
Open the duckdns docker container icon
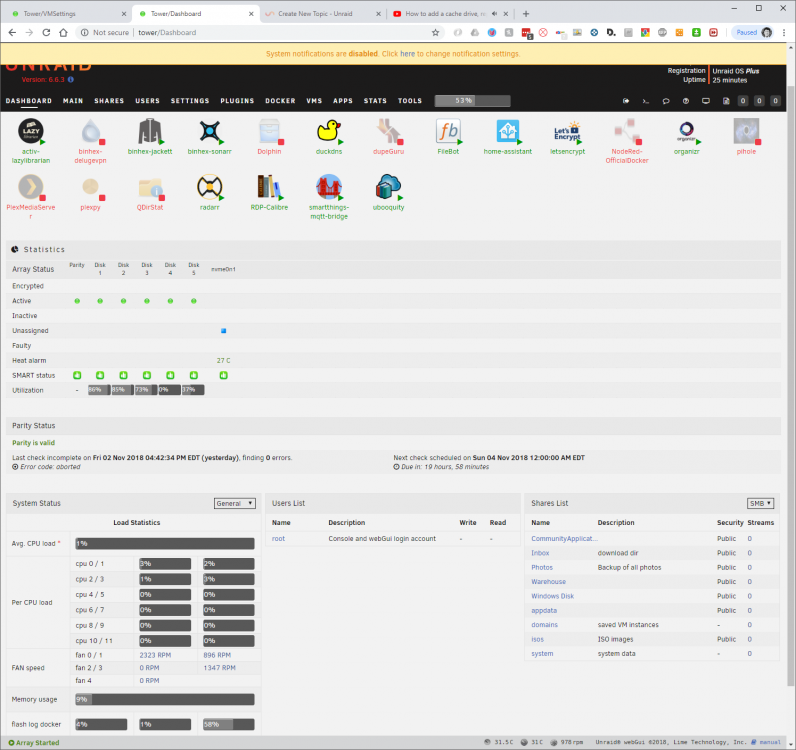click(328, 131)
